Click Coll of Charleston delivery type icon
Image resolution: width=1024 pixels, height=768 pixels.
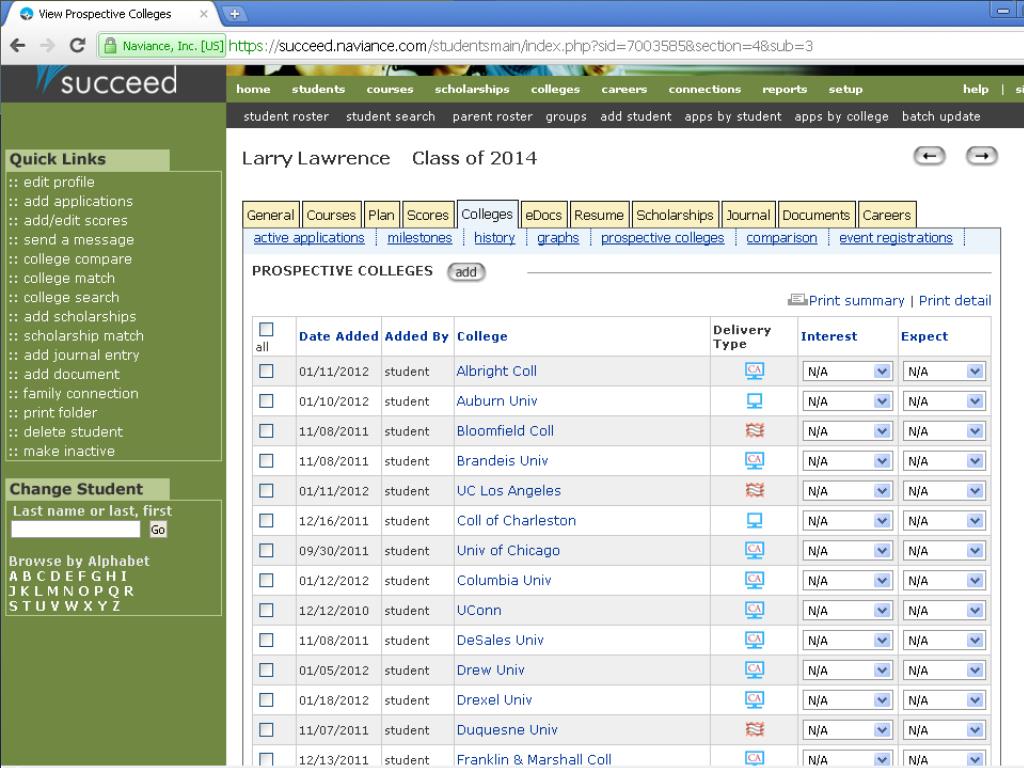[754, 520]
